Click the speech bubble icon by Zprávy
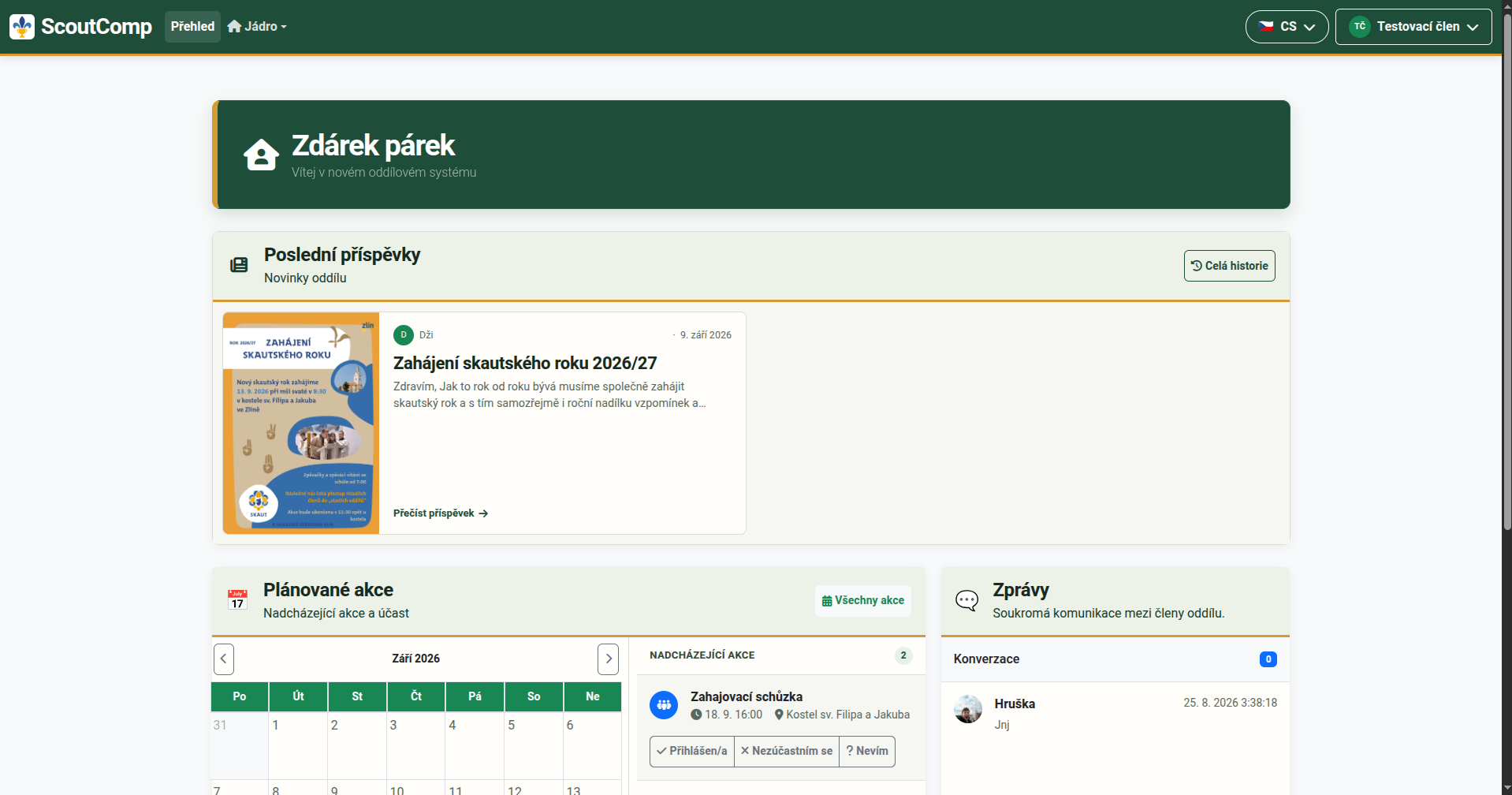 [x=966, y=601]
